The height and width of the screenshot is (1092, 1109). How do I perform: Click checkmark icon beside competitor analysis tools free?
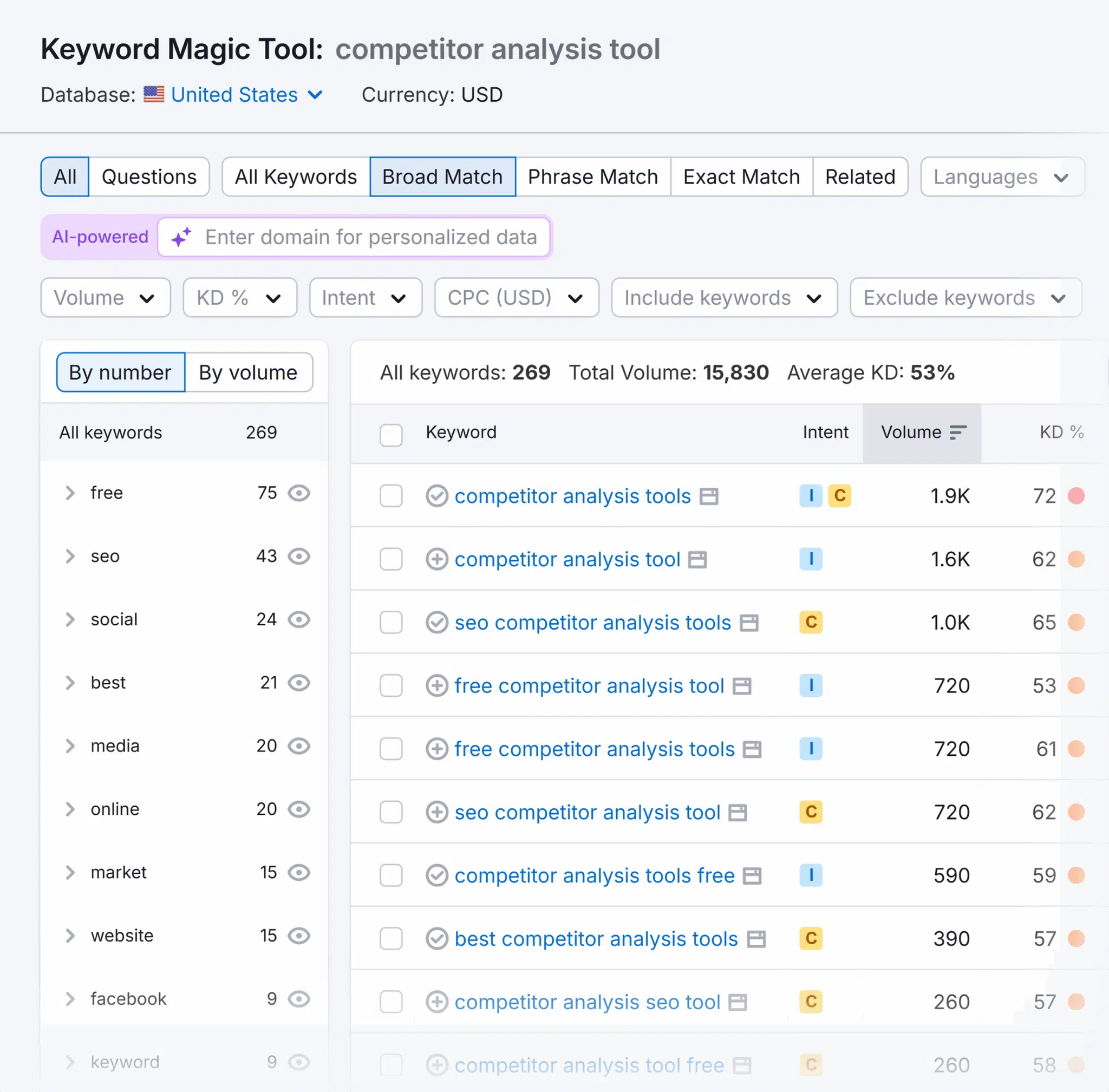(436, 875)
